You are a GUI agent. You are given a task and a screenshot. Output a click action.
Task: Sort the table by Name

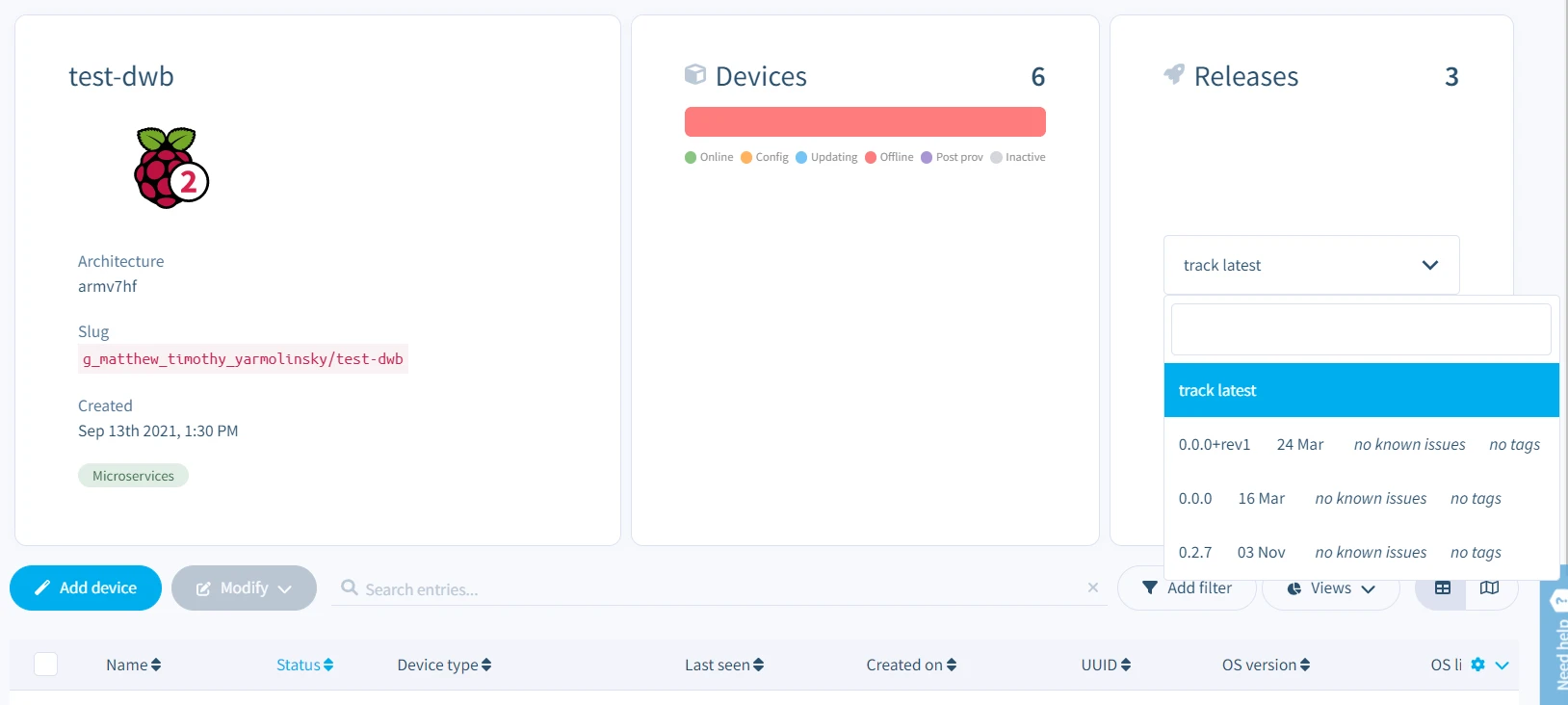point(133,665)
